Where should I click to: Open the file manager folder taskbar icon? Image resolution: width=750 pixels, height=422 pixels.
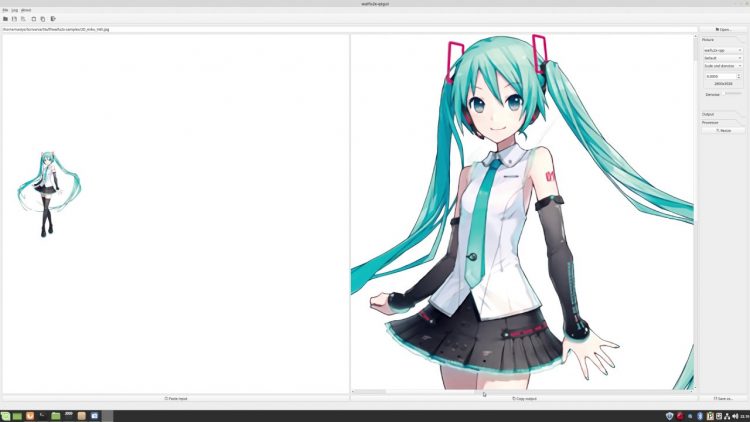coord(55,416)
